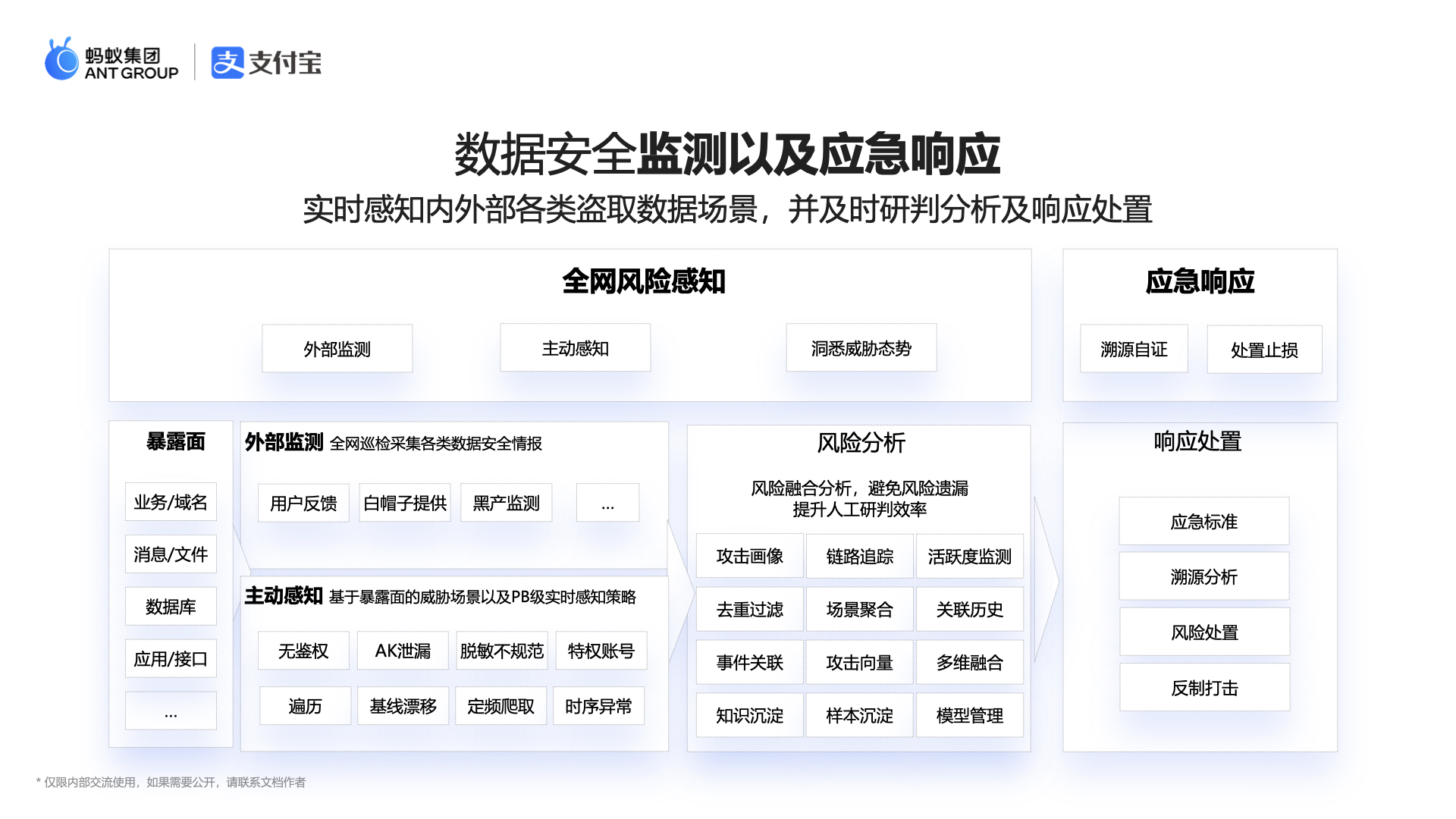This screenshot has height=819, width=1456.
Task: Click the Ant Group logo icon
Action: click(x=61, y=59)
